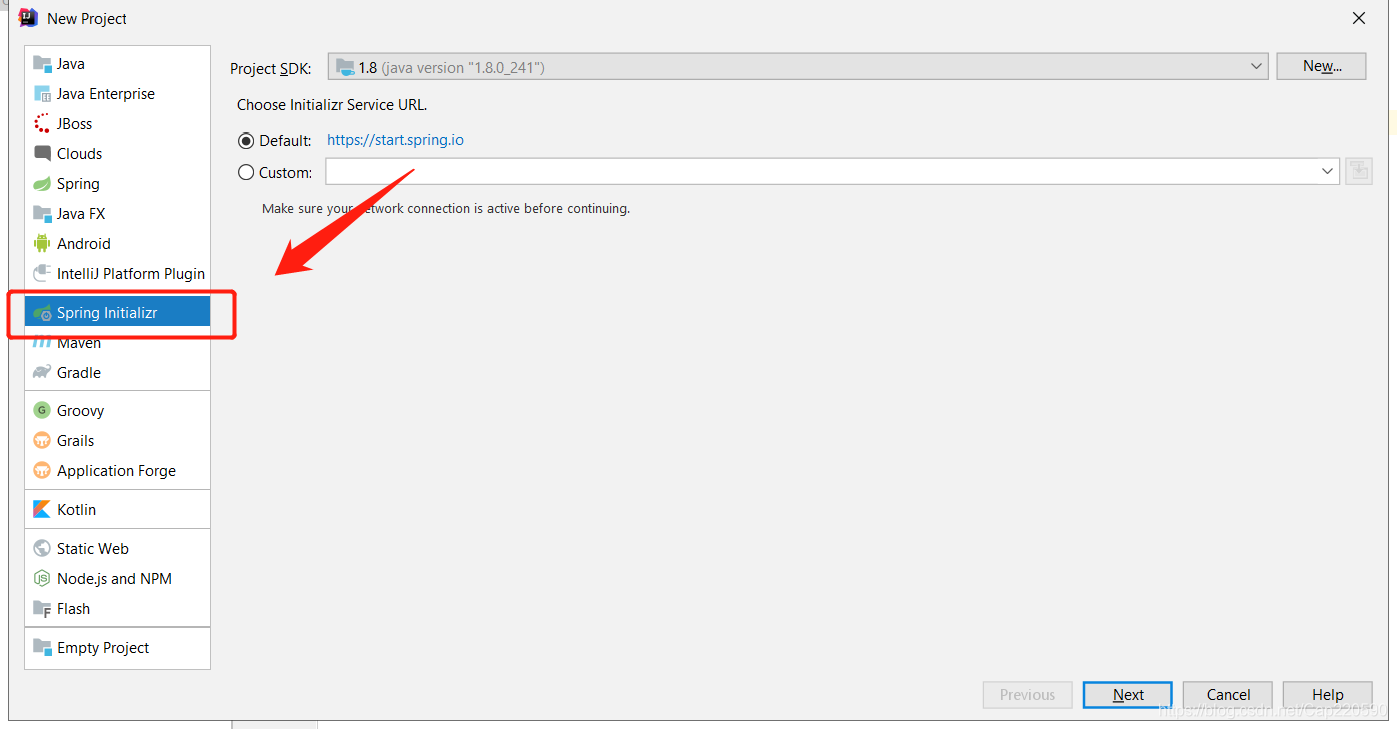Image resolution: width=1397 pixels, height=729 pixels.
Task: Click the Android robot icon
Action: tap(42, 244)
